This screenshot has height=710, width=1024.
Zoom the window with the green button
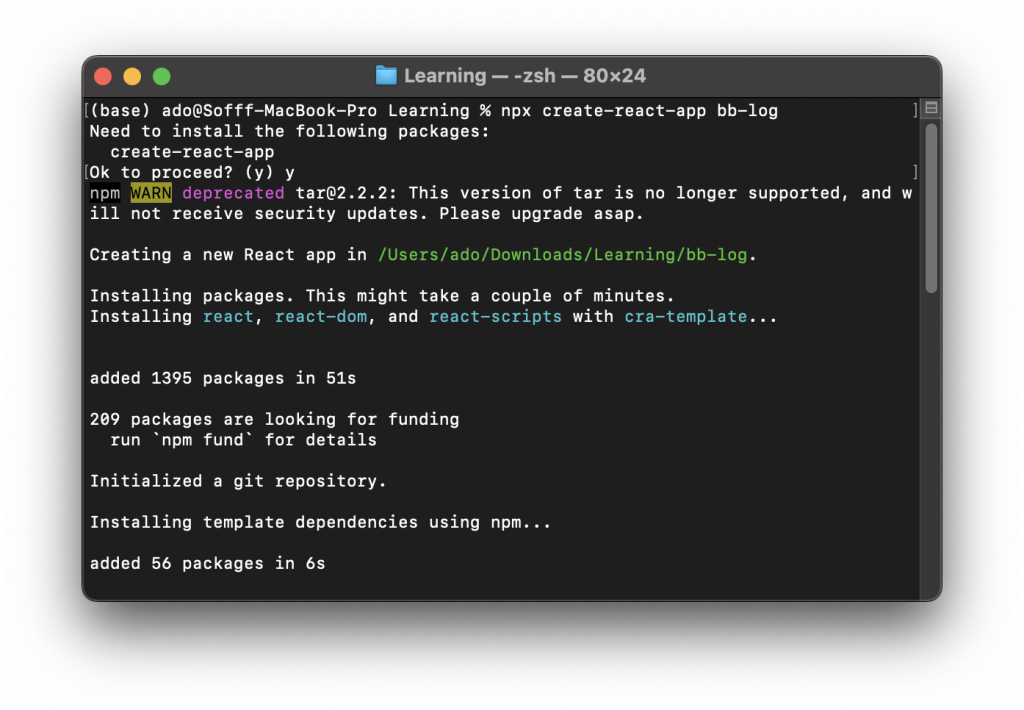point(161,76)
